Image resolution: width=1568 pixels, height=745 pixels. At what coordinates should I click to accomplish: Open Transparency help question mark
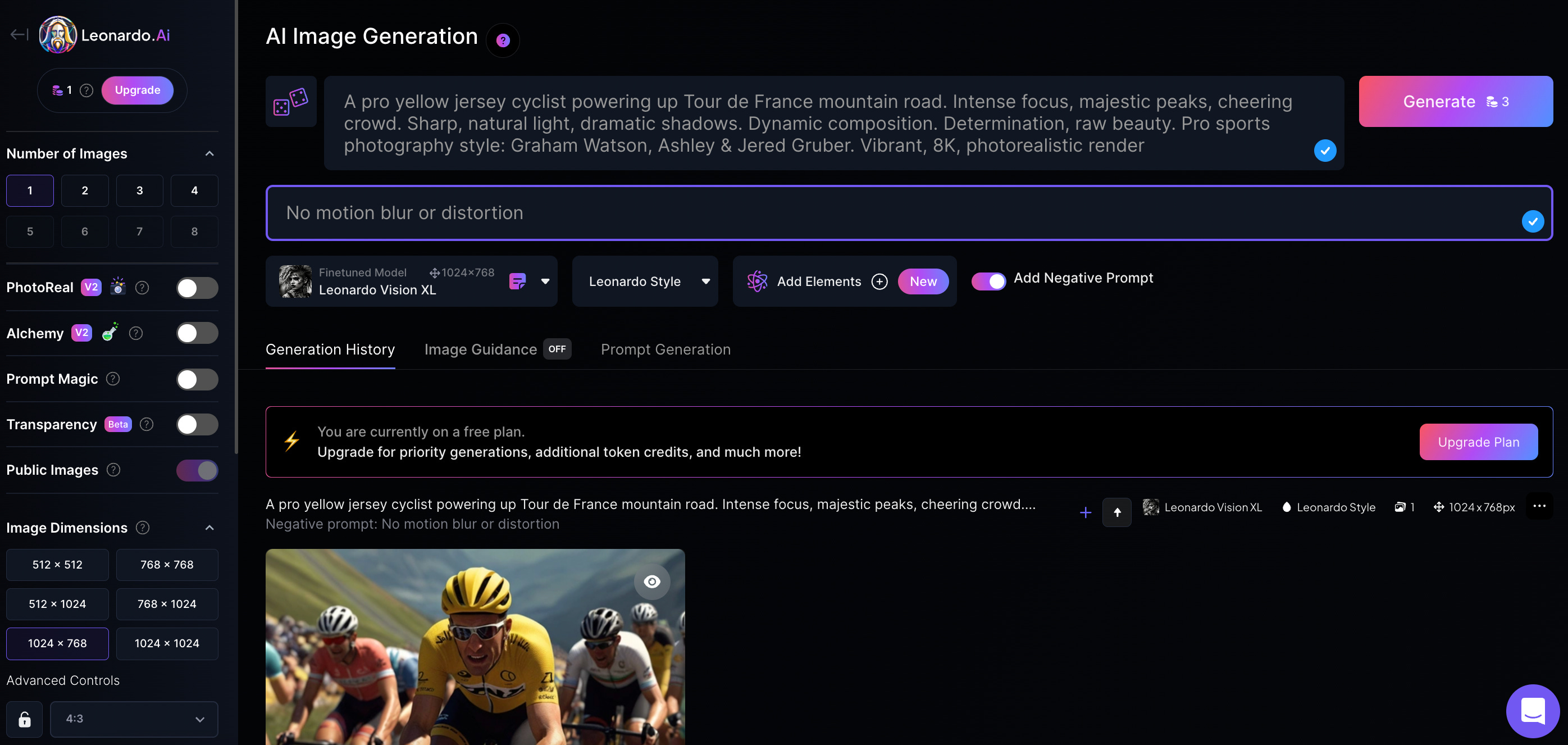(146, 424)
